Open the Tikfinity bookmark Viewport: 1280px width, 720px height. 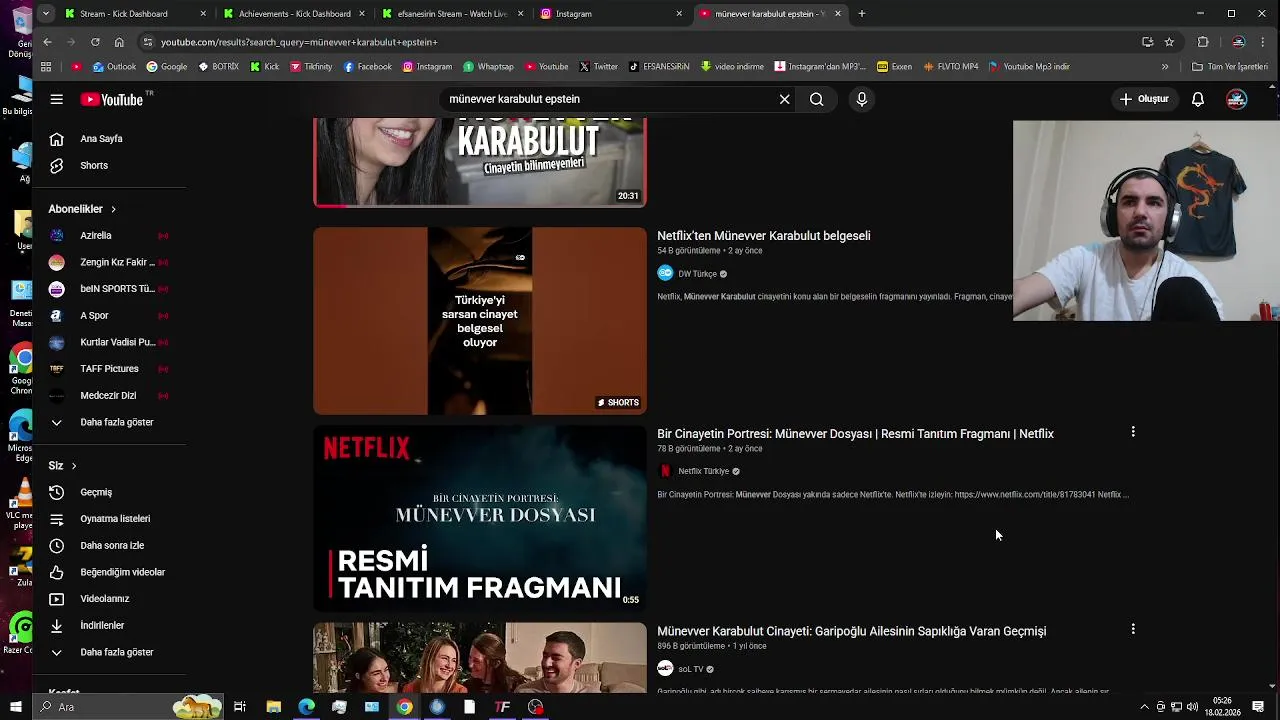(x=311, y=67)
